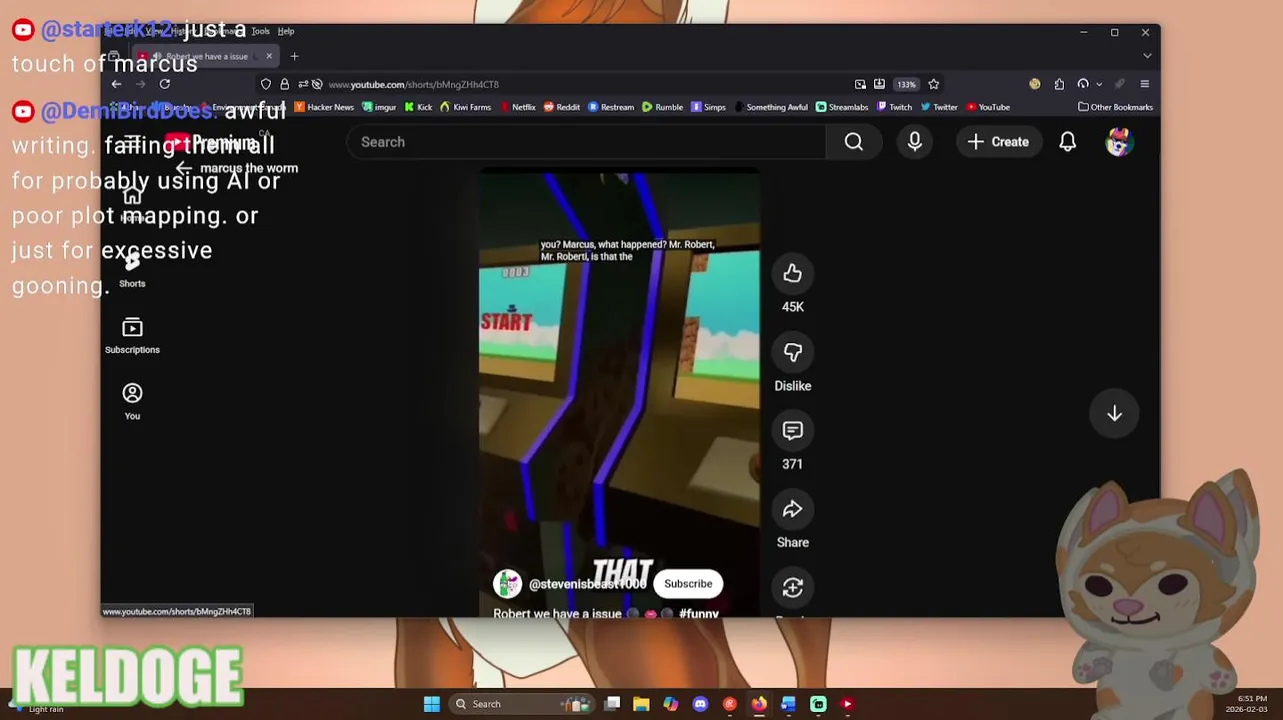Click the YouTube search magnifier button

[x=853, y=142]
